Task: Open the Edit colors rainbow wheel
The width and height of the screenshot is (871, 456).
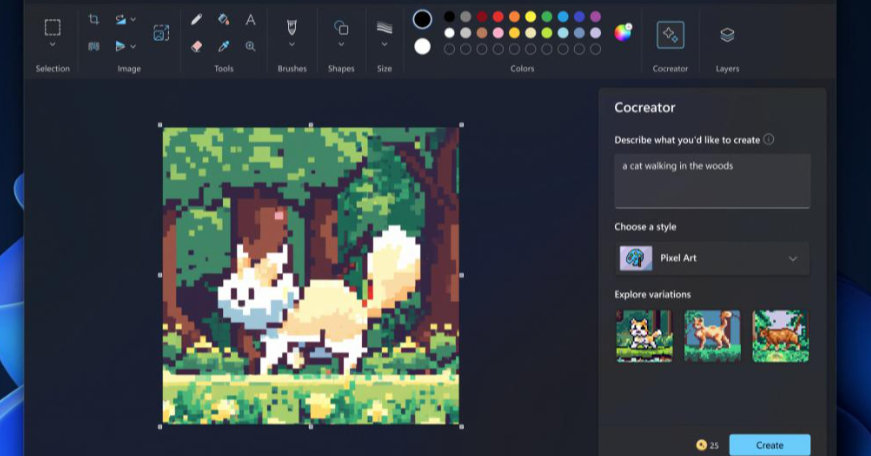Action: tap(623, 33)
